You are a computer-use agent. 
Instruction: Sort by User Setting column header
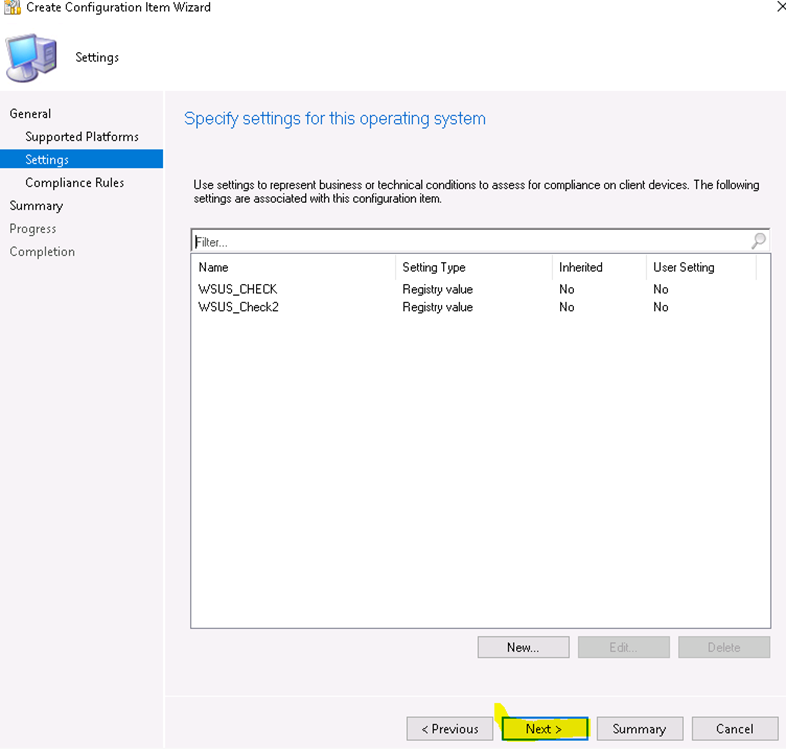coord(700,267)
